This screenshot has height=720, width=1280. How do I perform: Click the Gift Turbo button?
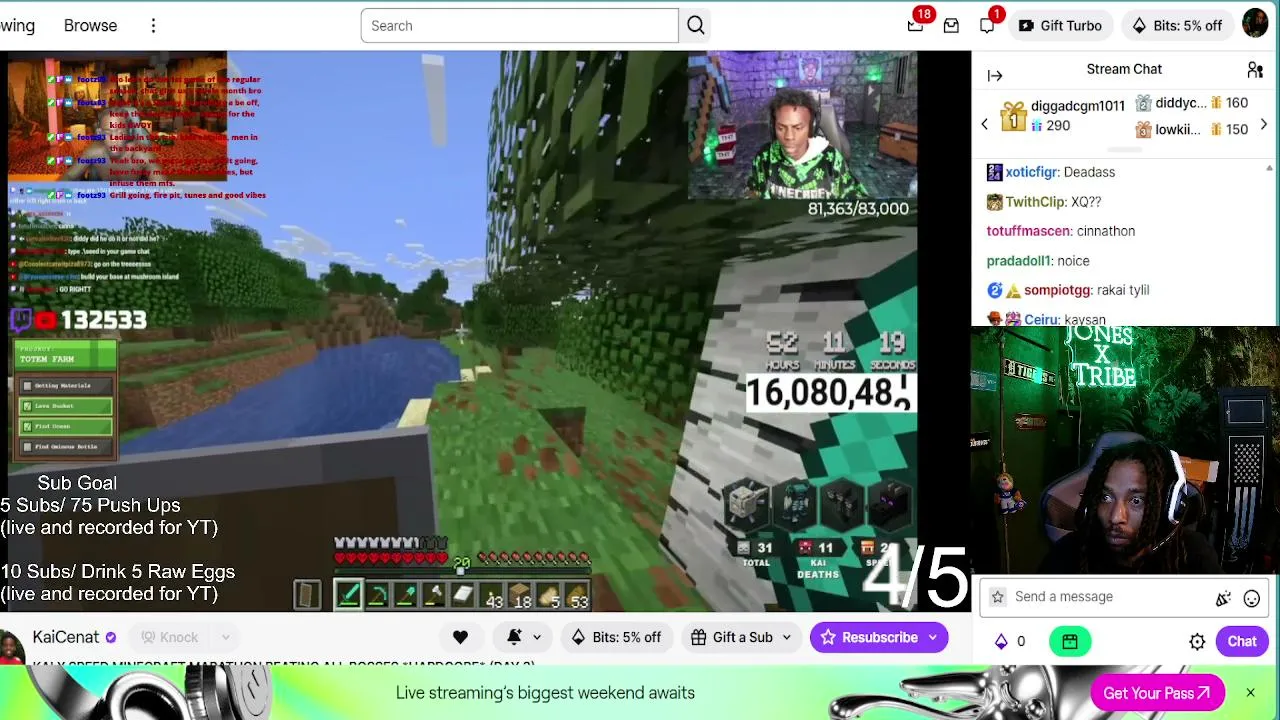click(x=1060, y=26)
